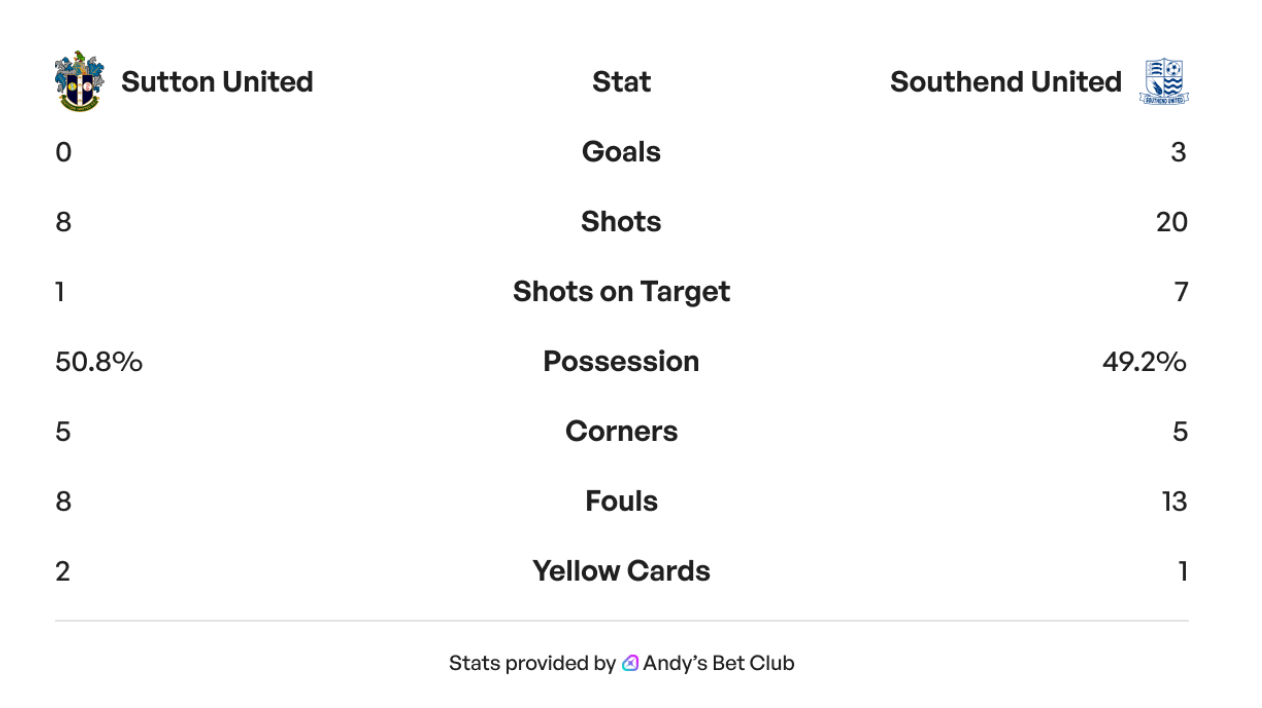This screenshot has height=708, width=1262.
Task: Click the Sutton United club crest
Action: coord(79,81)
